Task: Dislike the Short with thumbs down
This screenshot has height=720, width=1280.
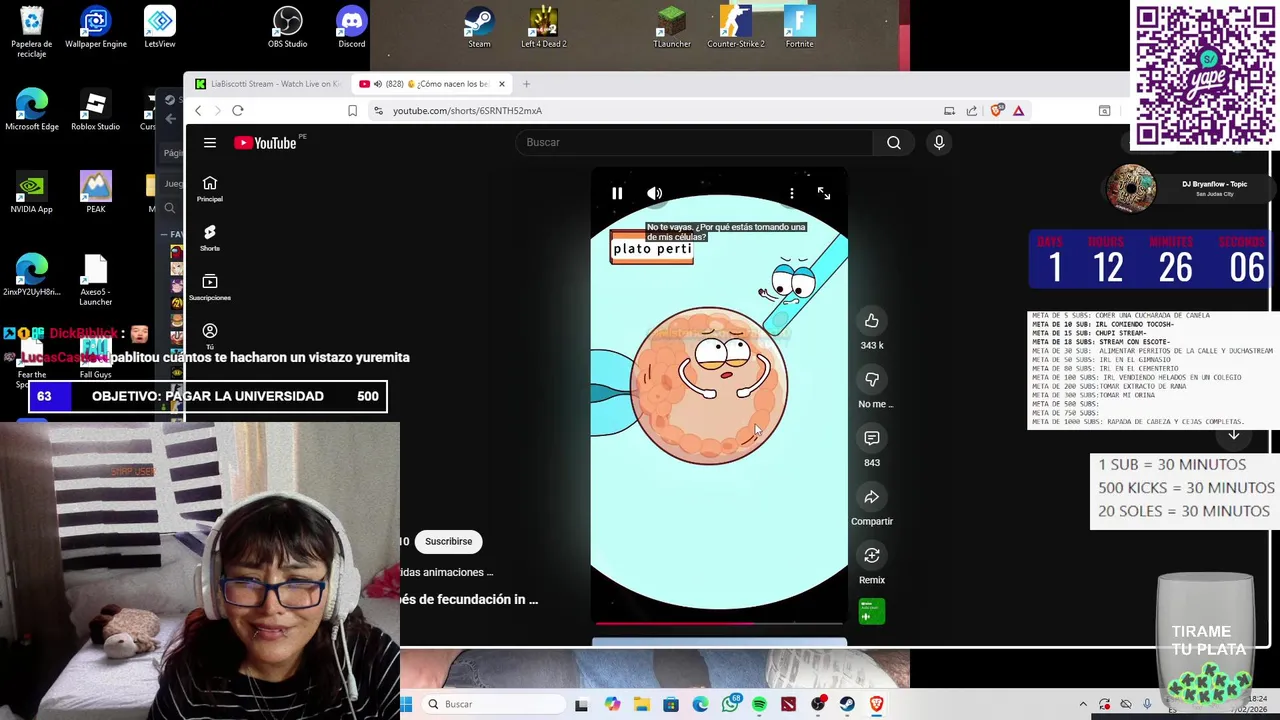Action: pos(872,379)
